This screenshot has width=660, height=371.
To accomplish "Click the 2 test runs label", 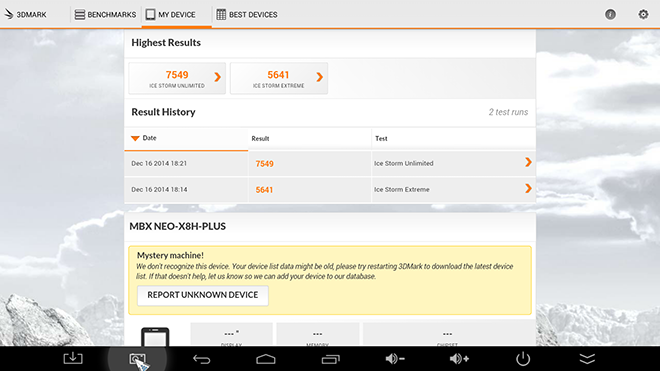I will (508, 112).
